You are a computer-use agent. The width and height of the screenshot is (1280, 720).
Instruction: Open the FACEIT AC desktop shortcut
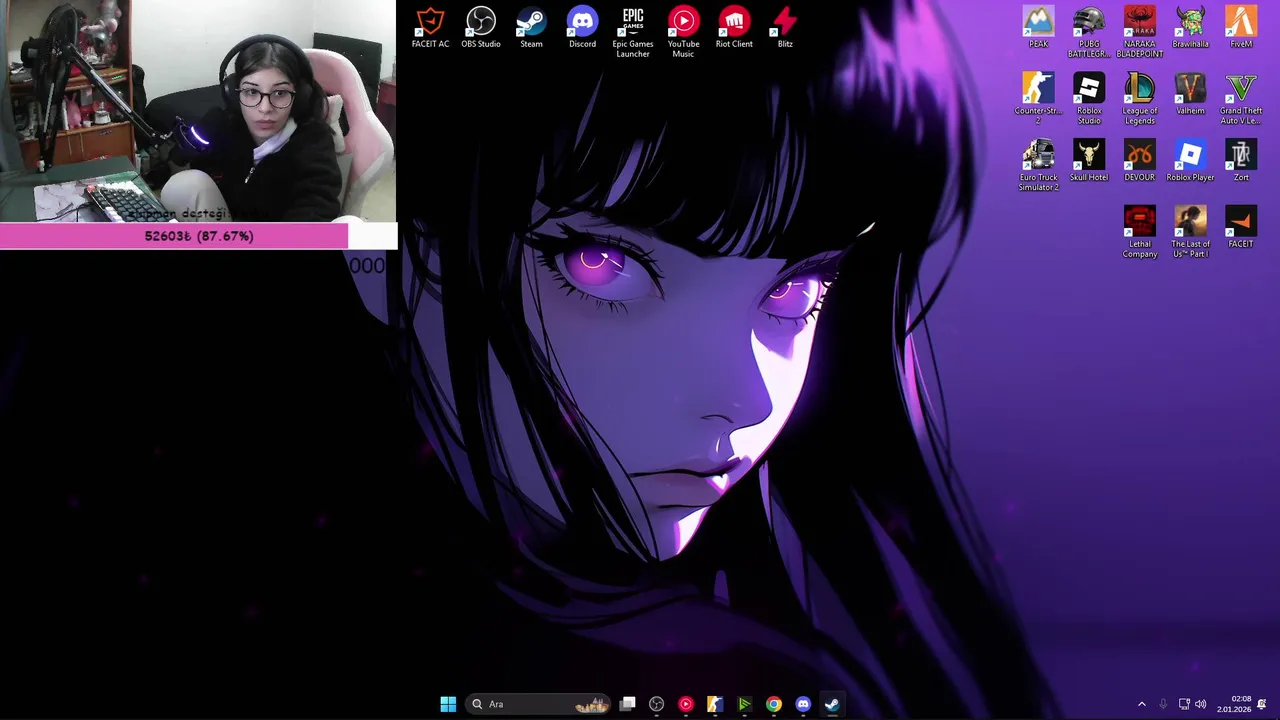(x=430, y=28)
